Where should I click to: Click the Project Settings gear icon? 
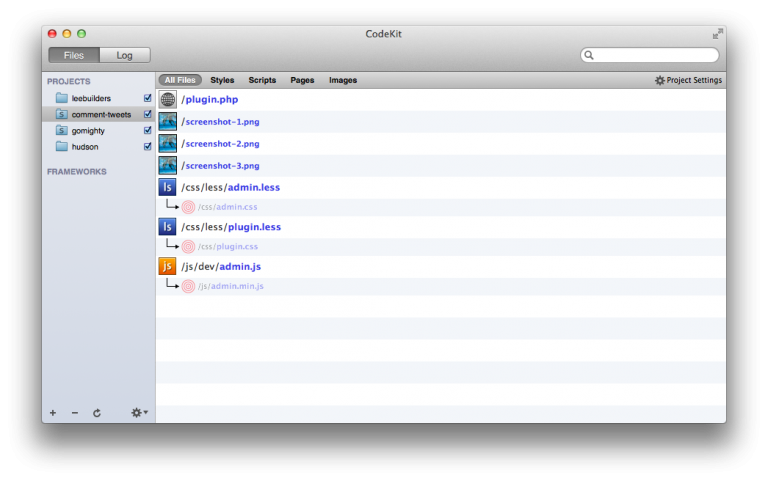(660, 80)
